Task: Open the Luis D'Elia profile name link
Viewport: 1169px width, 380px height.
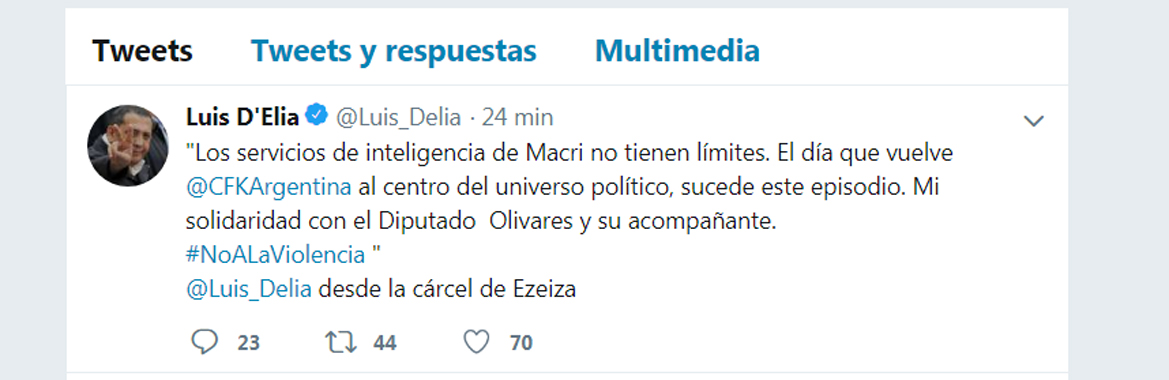Action: click(x=242, y=116)
